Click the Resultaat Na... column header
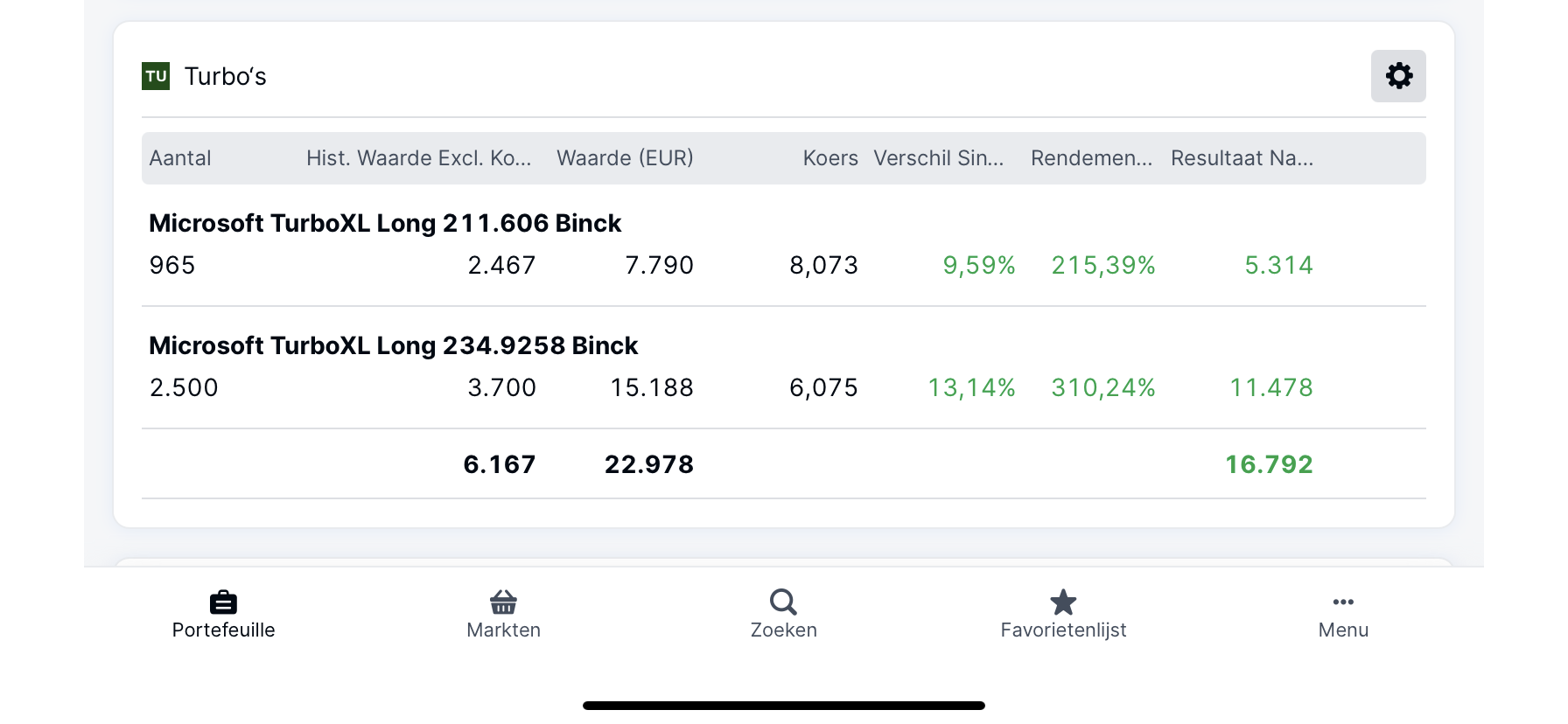1568x724 pixels. coord(1242,158)
